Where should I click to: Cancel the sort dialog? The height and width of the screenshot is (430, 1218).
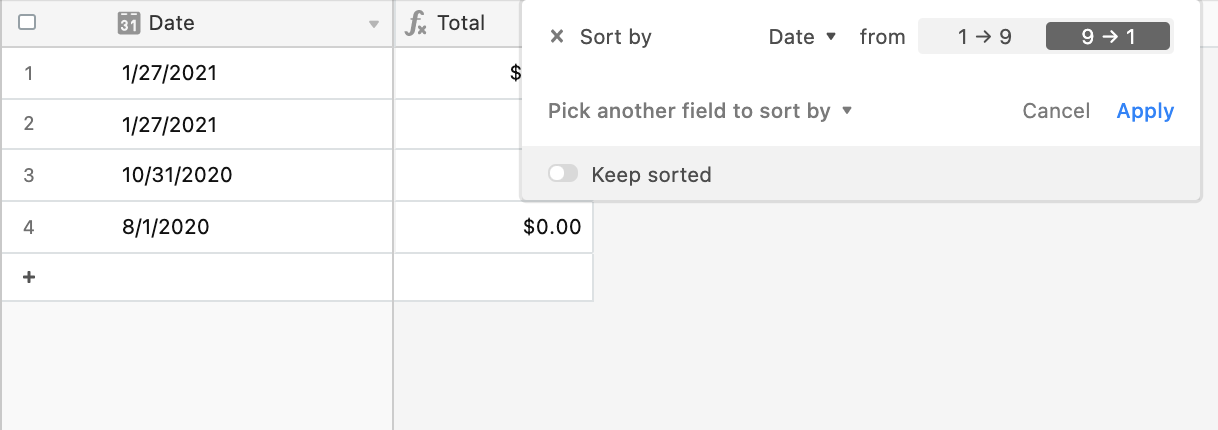[1056, 111]
